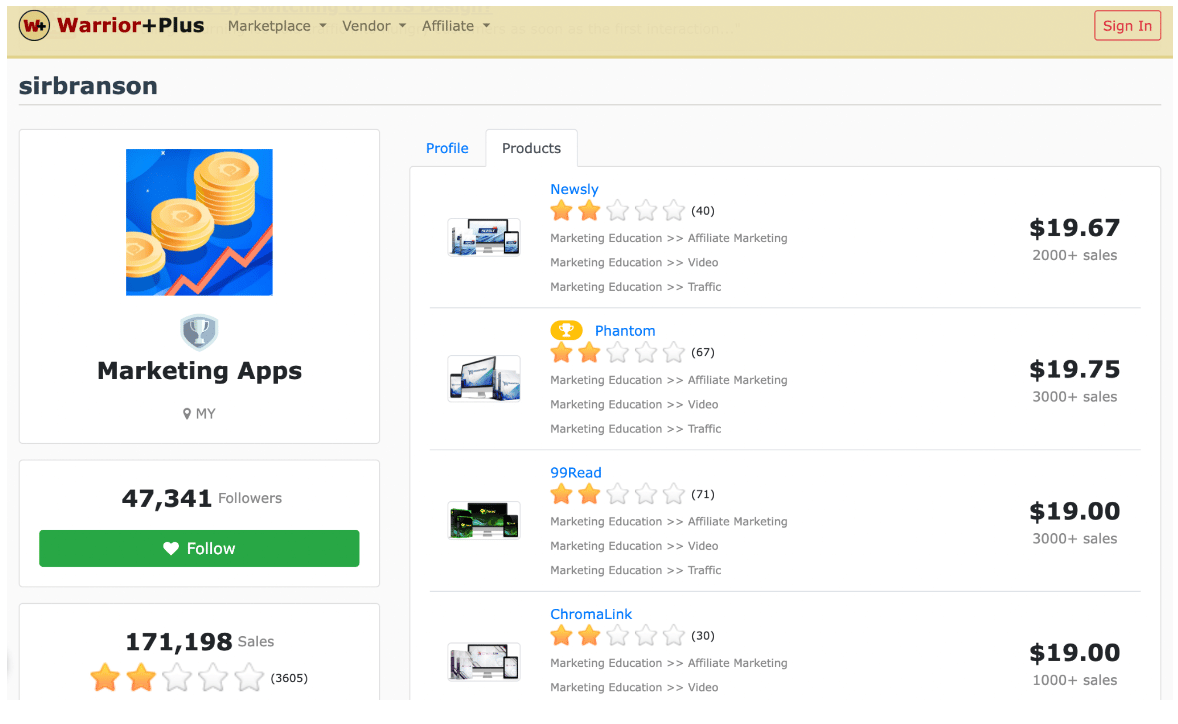Click the Newsly product thumbnail

[484, 237]
